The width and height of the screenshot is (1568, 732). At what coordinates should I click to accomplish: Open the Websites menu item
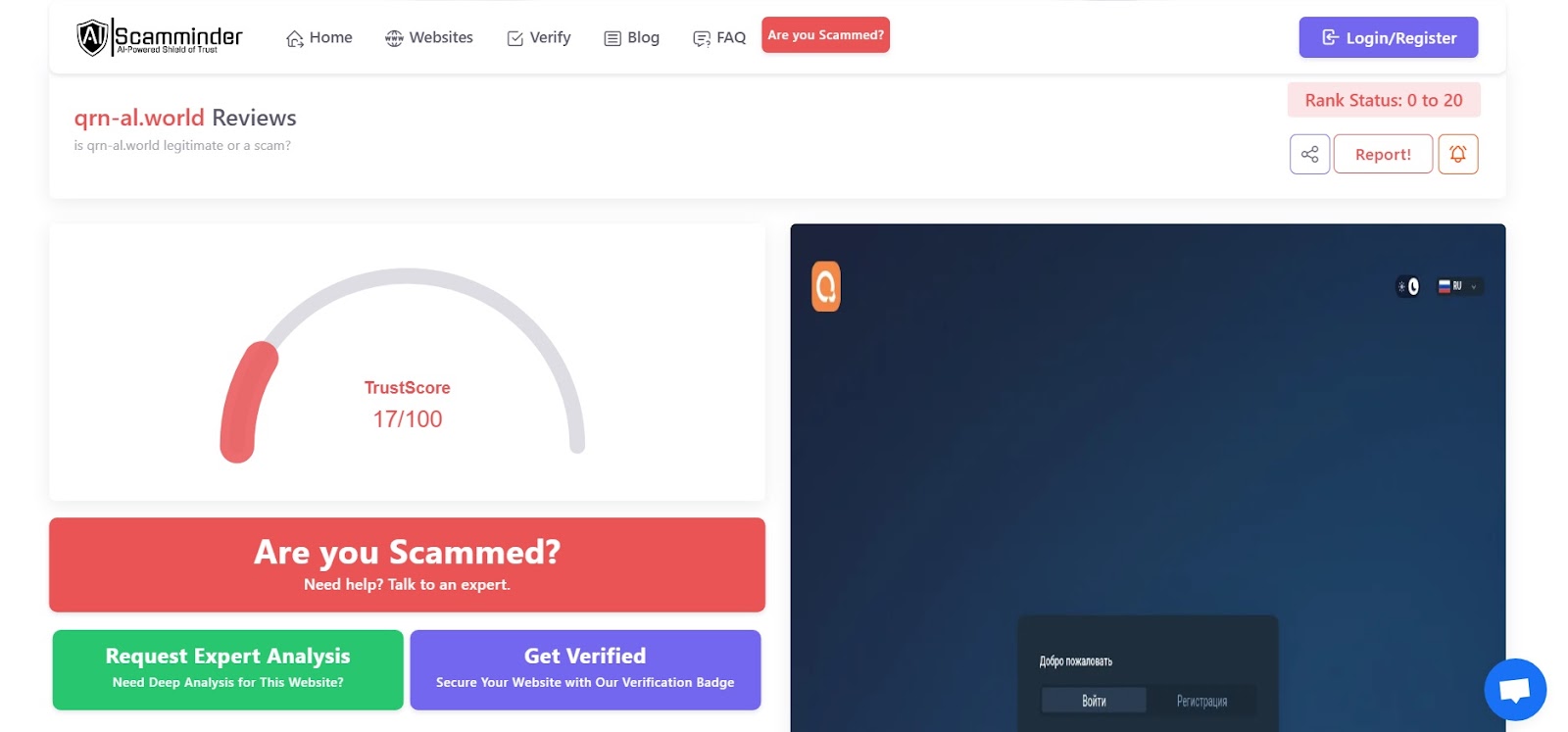[428, 38]
